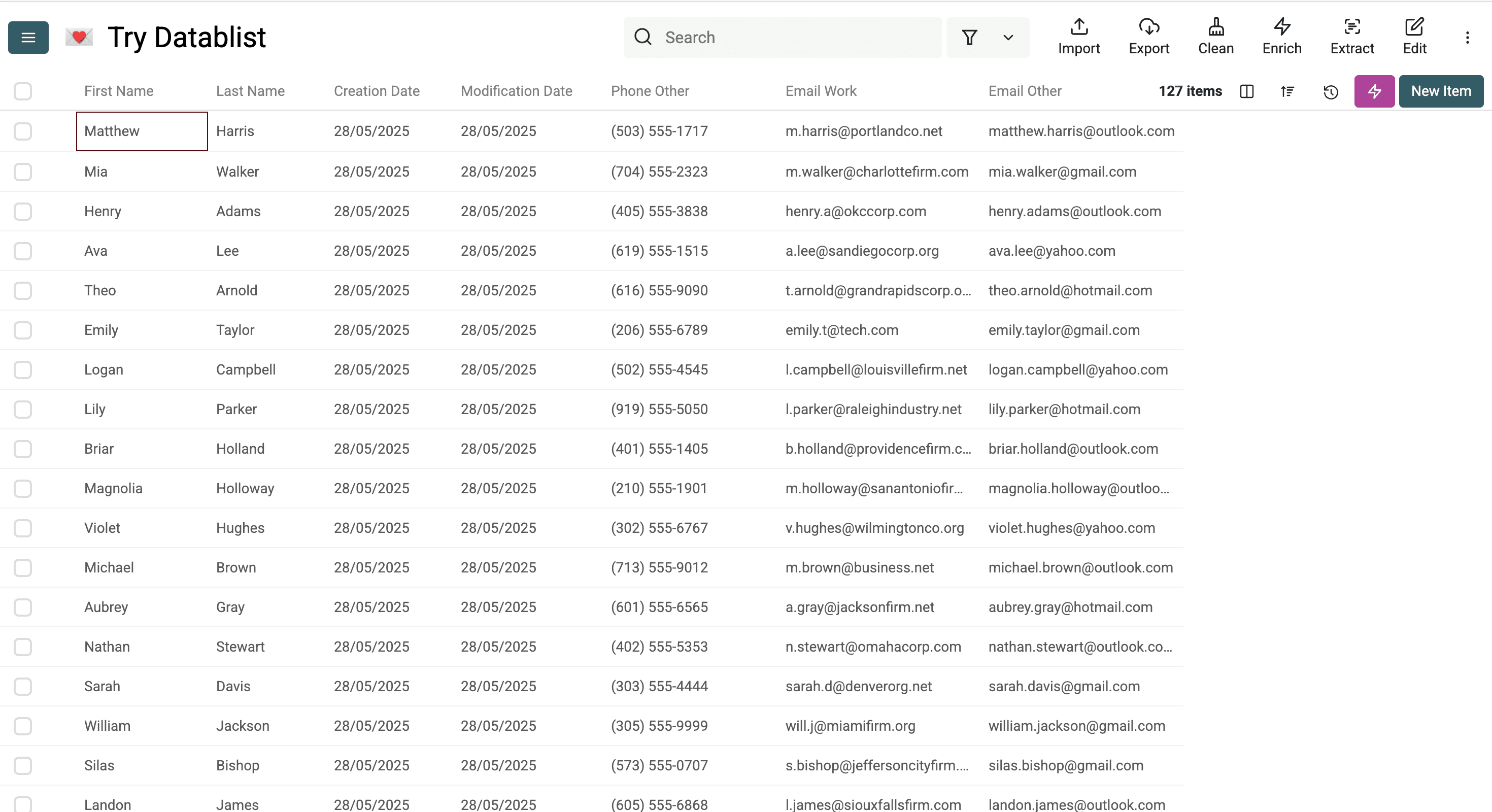
Task: Open the Enrich feature
Action: click(1281, 37)
